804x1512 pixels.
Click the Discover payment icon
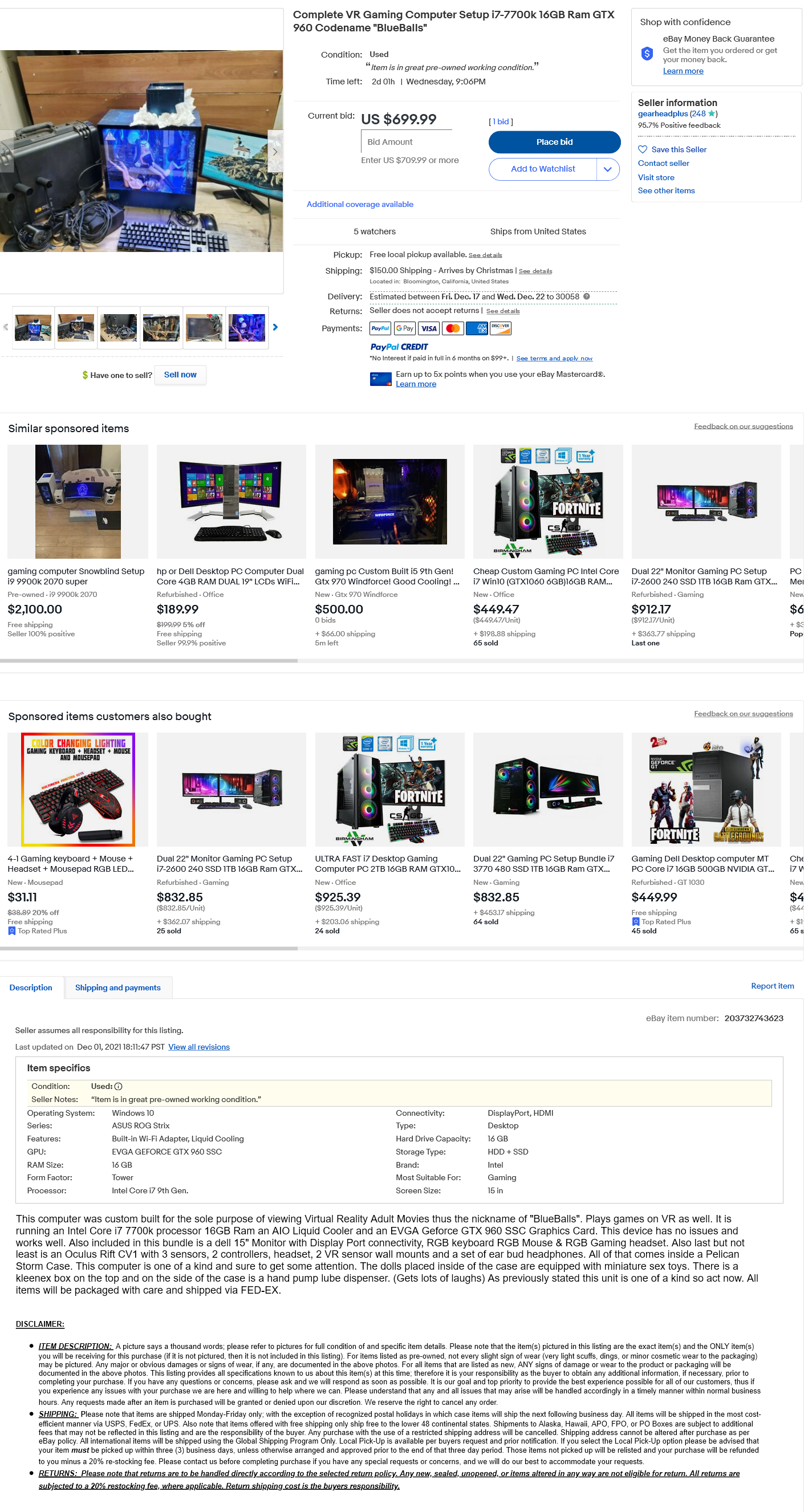point(501,329)
